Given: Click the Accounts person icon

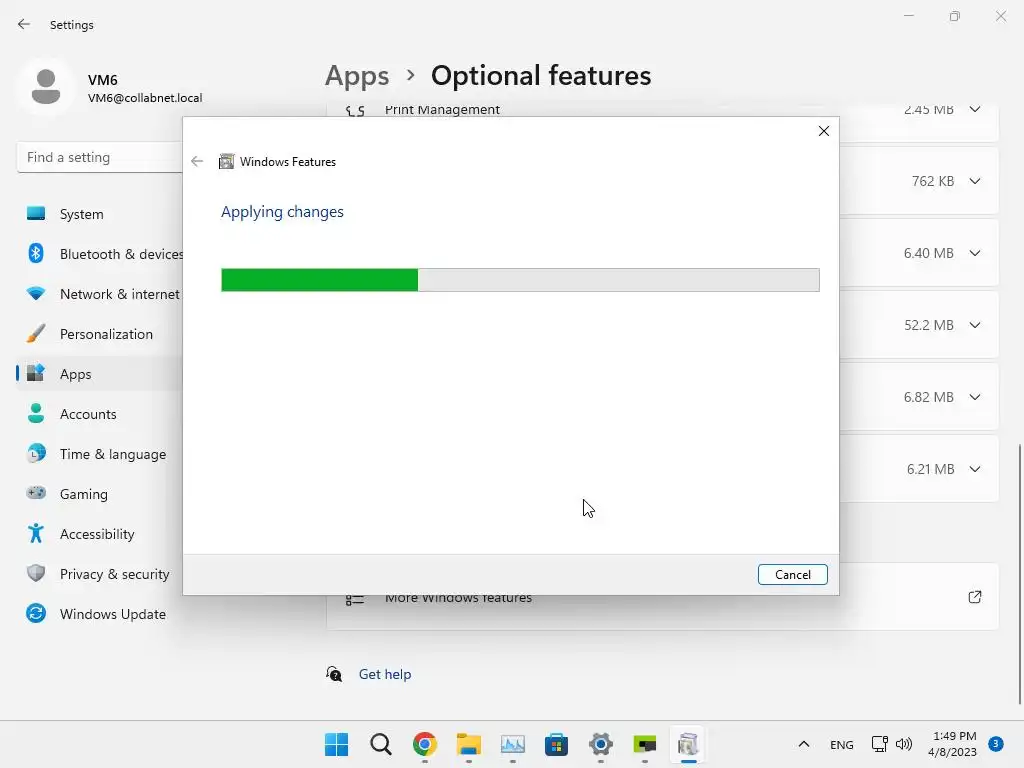Looking at the screenshot, I should (36, 413).
